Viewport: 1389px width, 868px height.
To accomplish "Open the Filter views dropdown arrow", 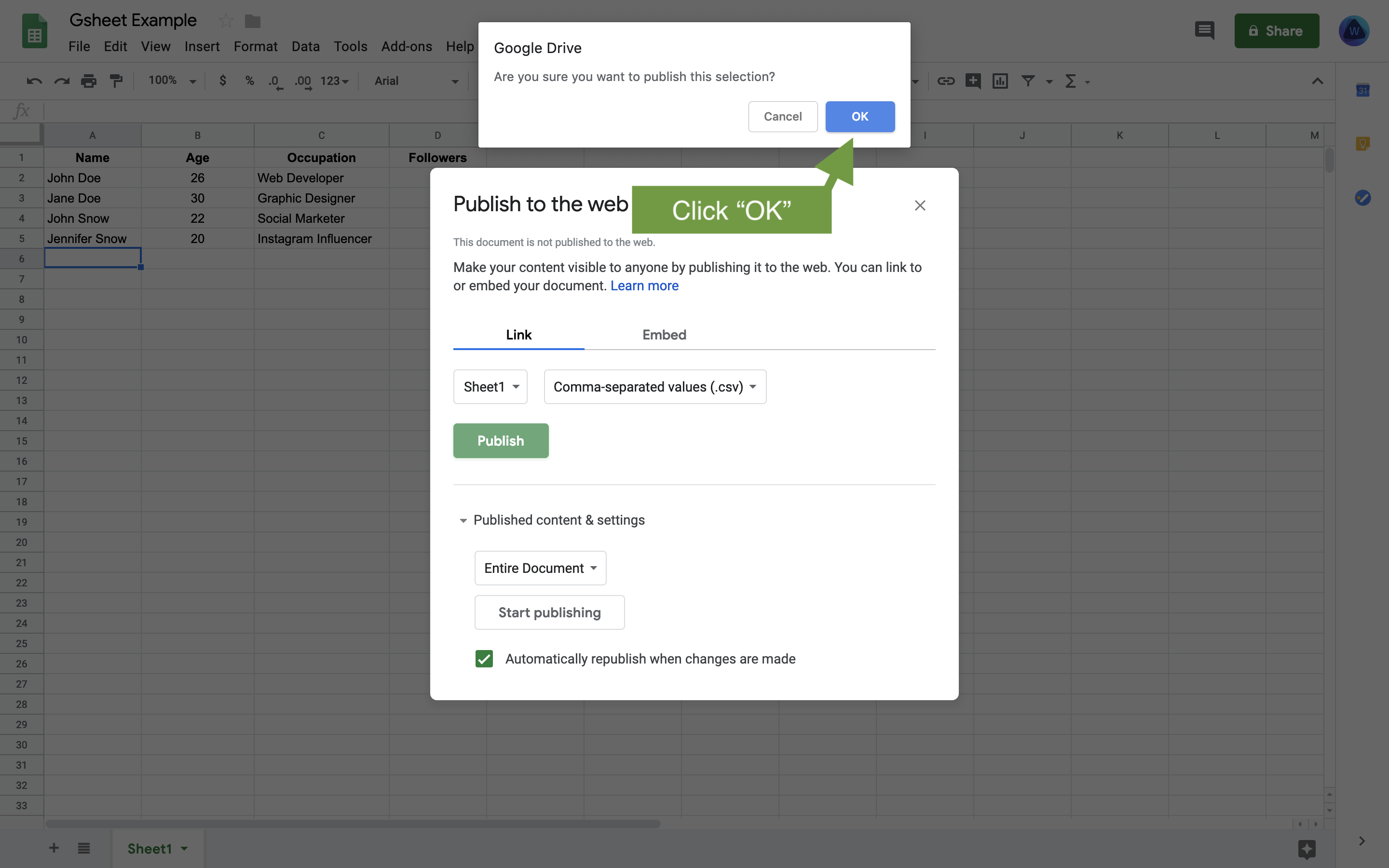I will click(1049, 81).
